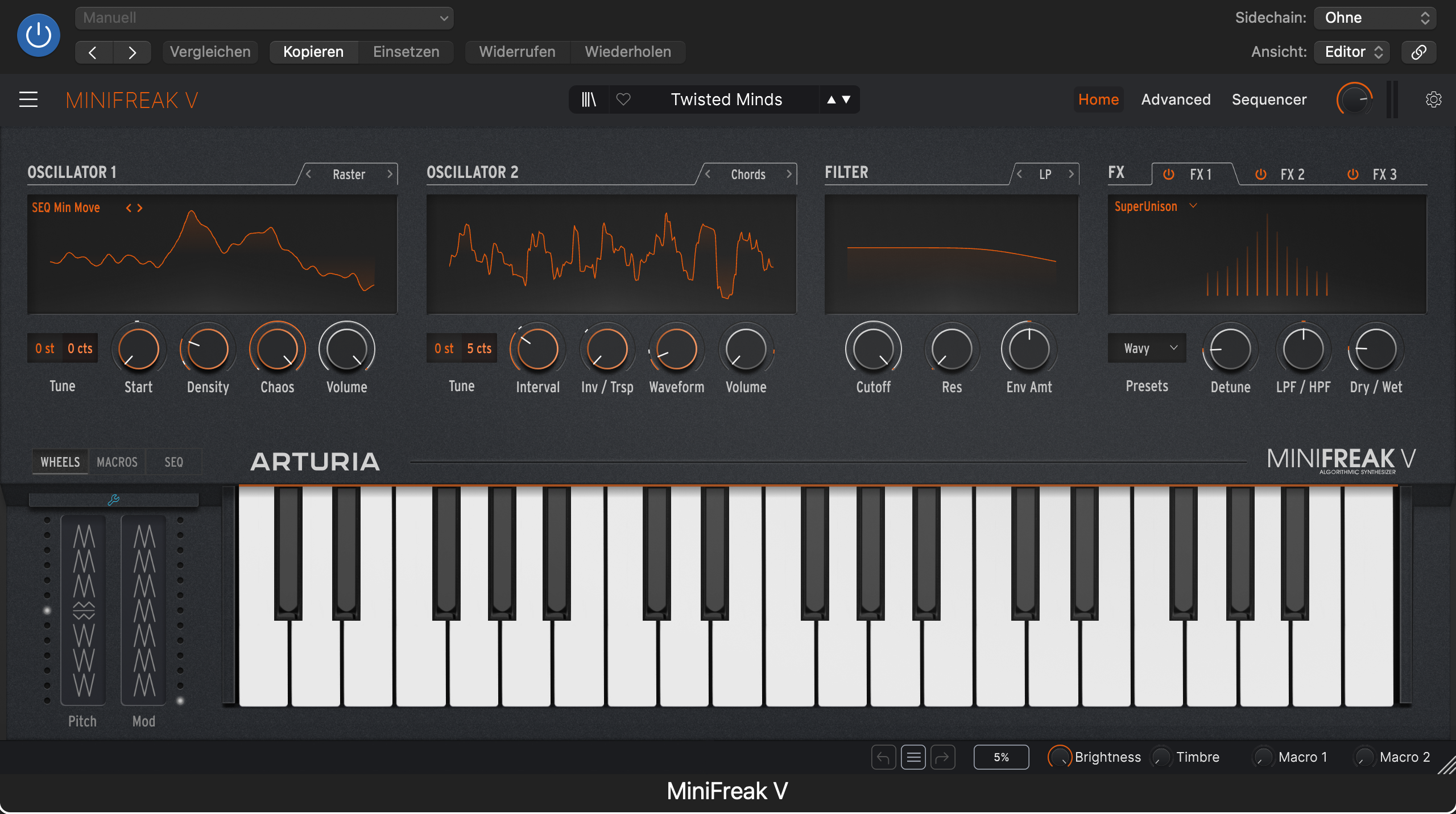Image resolution: width=1456 pixels, height=814 pixels.
Task: Switch to the SEQ tab
Action: [173, 462]
